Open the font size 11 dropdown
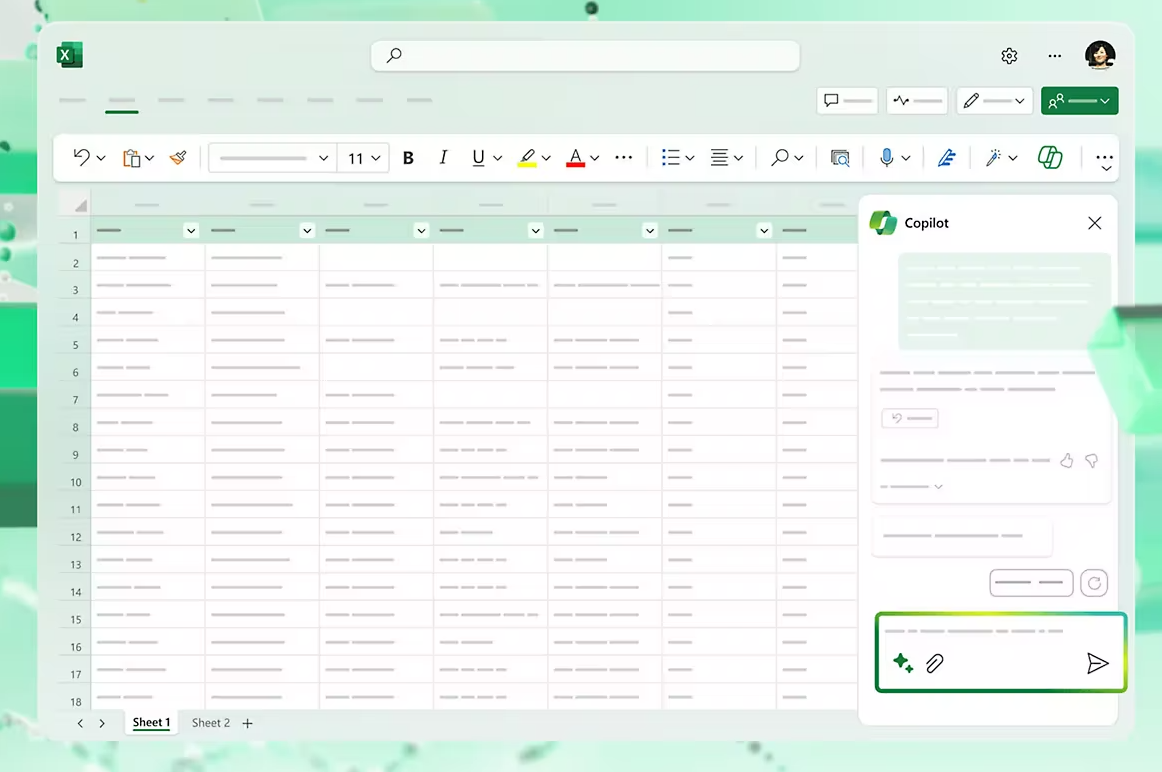 pos(364,158)
